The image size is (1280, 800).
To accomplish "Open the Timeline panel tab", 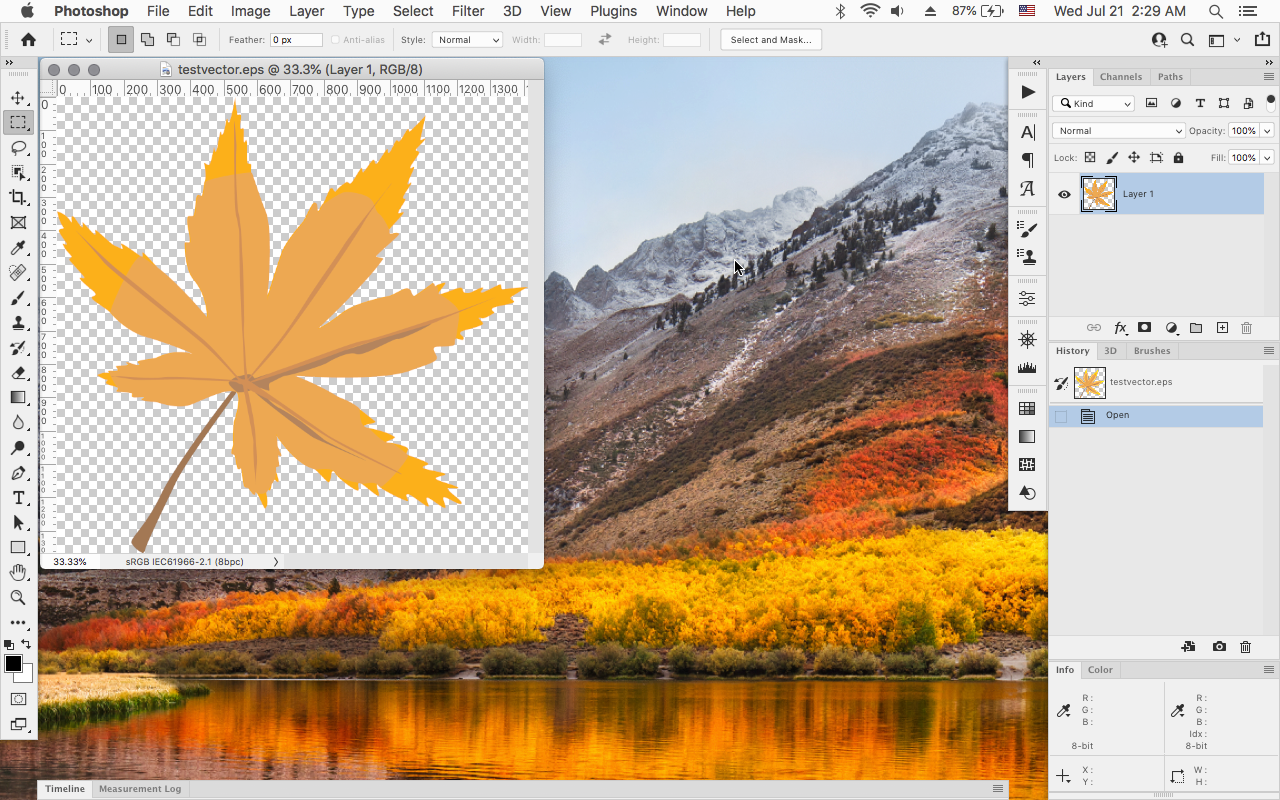I will pyautogui.click(x=64, y=788).
